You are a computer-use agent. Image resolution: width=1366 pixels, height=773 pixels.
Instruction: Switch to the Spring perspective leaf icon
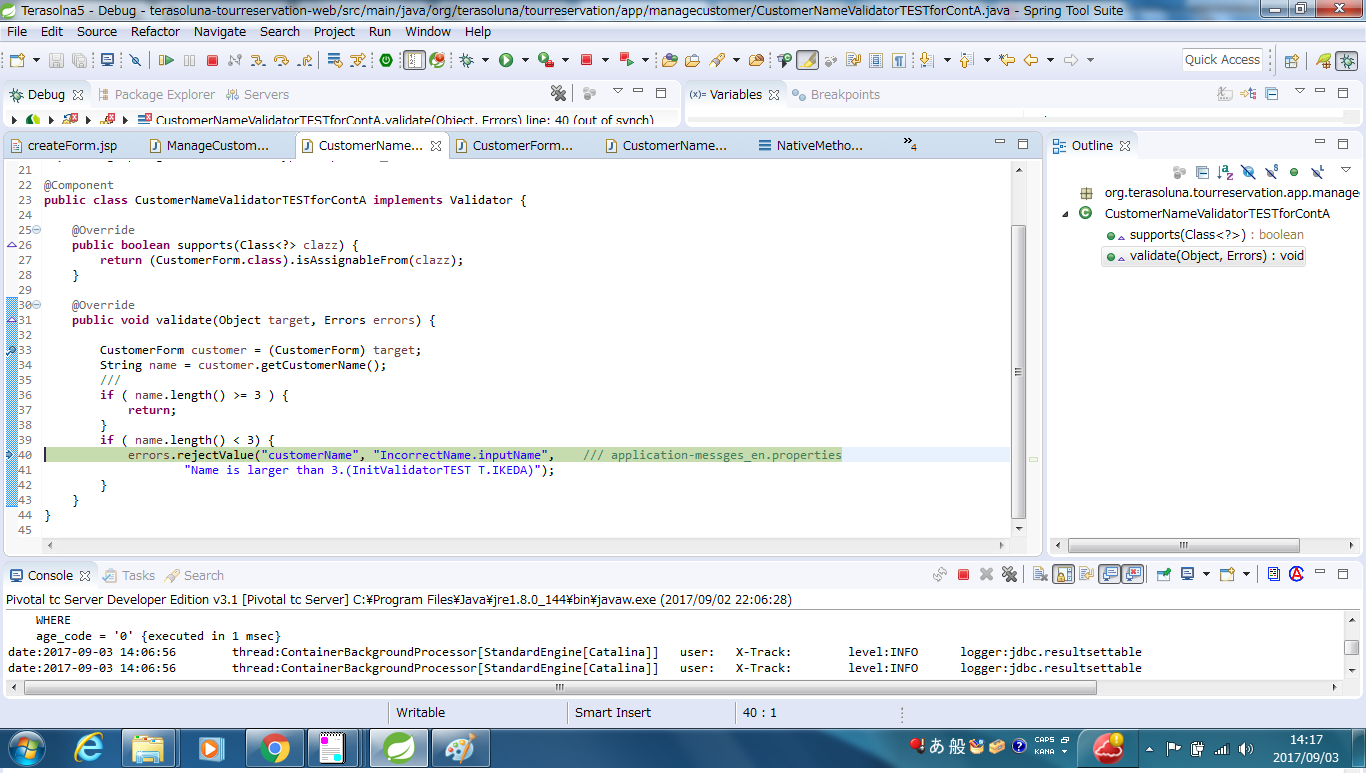(x=1323, y=60)
